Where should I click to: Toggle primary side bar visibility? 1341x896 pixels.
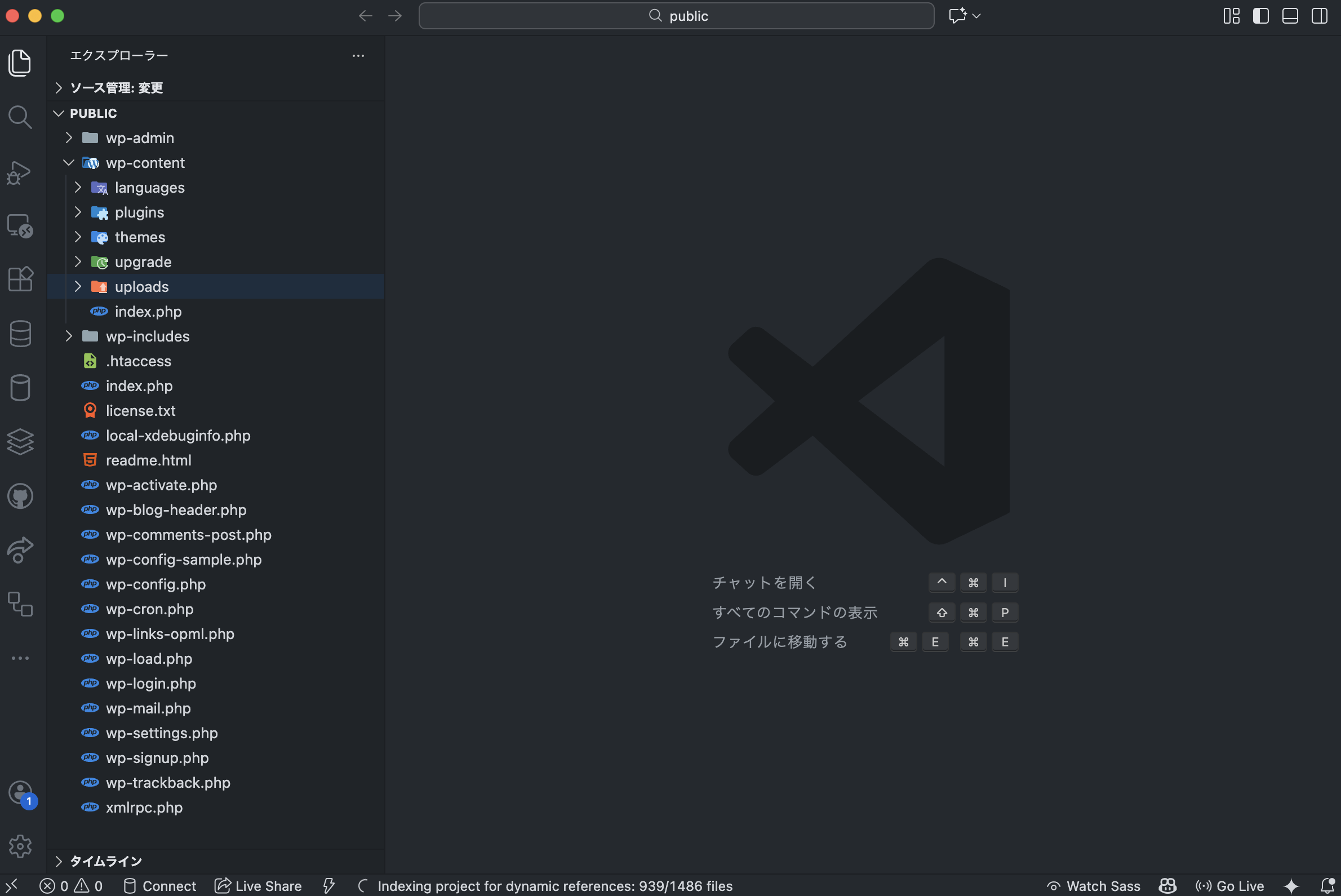tap(1260, 16)
